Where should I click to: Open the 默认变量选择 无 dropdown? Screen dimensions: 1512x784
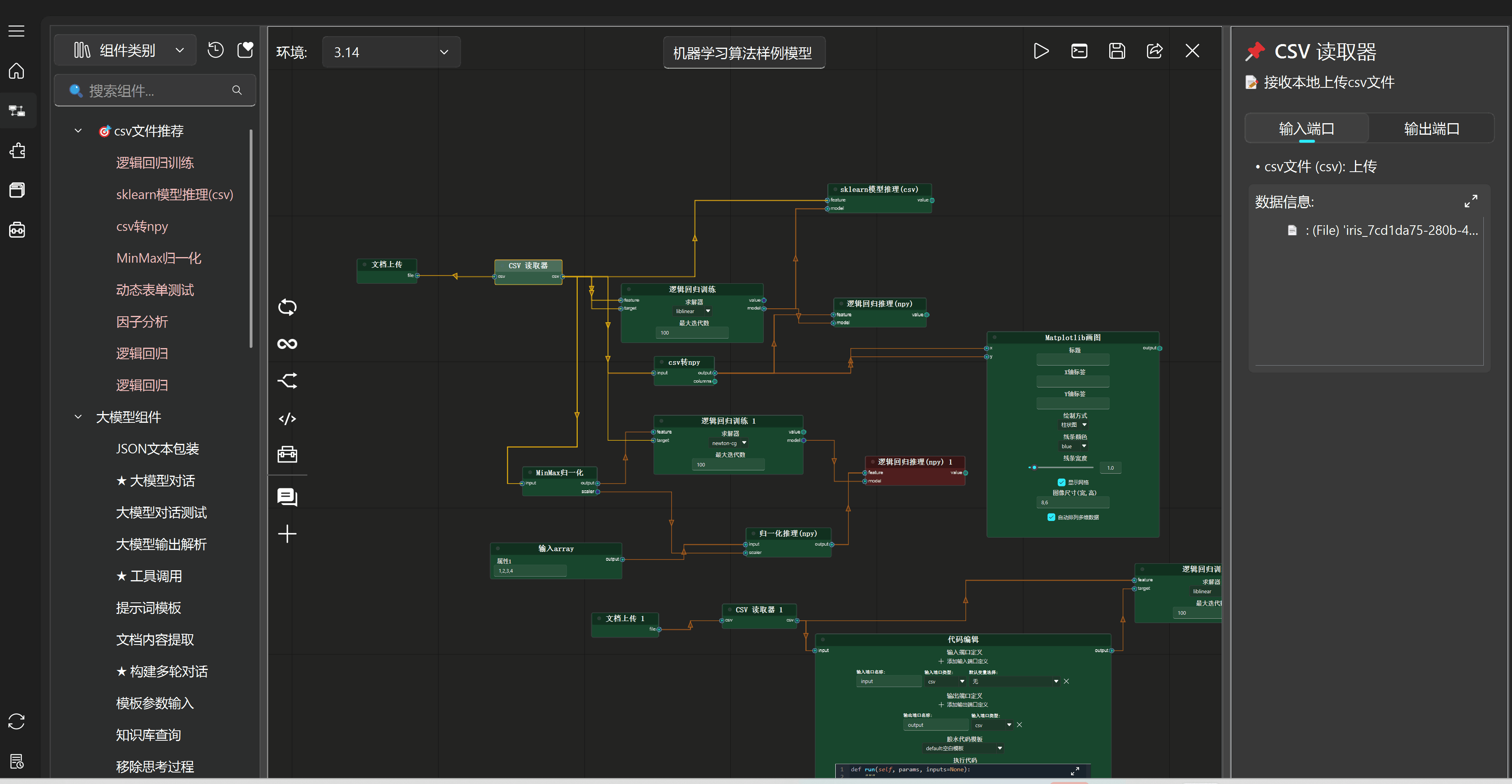(1014, 681)
